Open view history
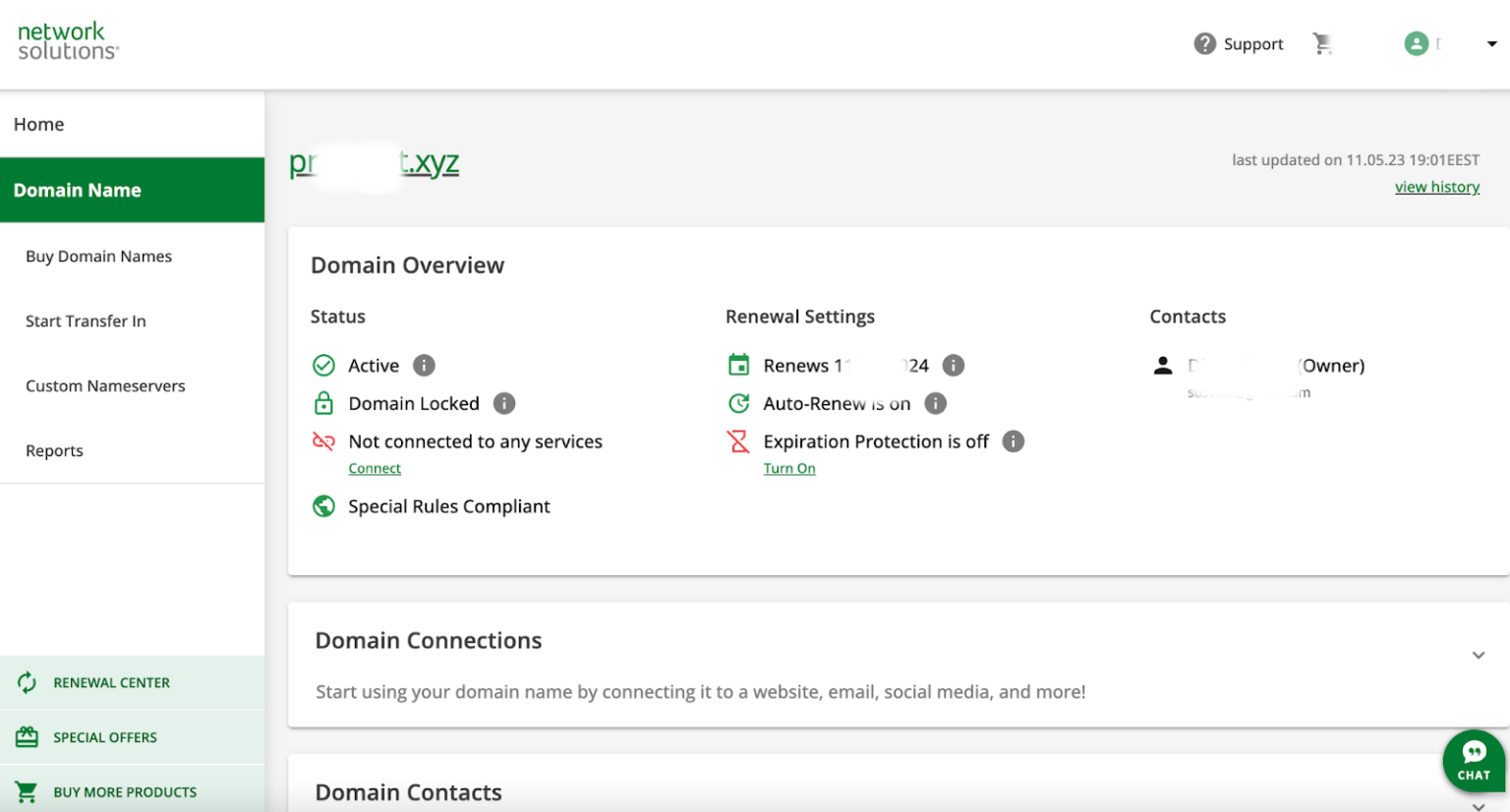The height and width of the screenshot is (812, 1510). tap(1437, 187)
